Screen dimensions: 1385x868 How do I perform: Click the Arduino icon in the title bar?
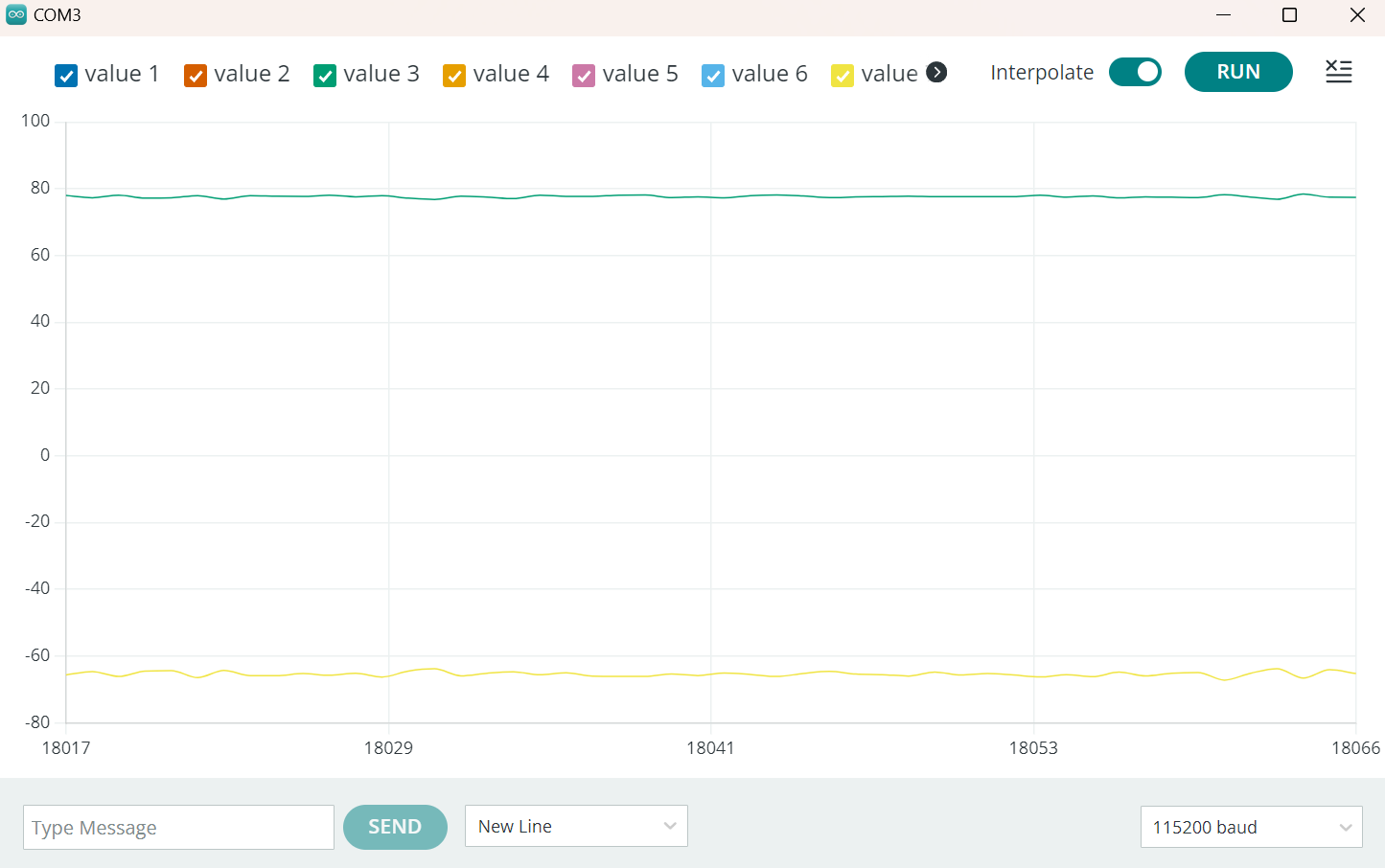pos(16,14)
